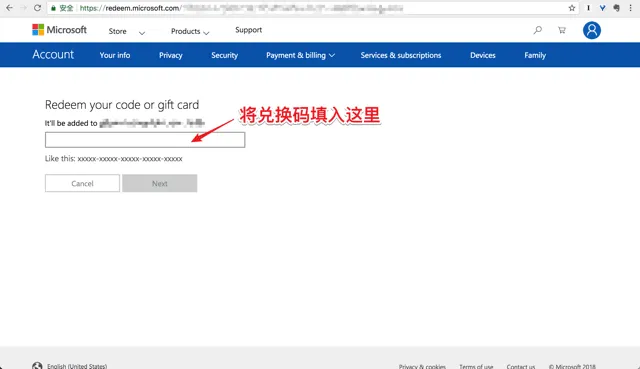Open Services & subscriptions tab

click(x=401, y=55)
